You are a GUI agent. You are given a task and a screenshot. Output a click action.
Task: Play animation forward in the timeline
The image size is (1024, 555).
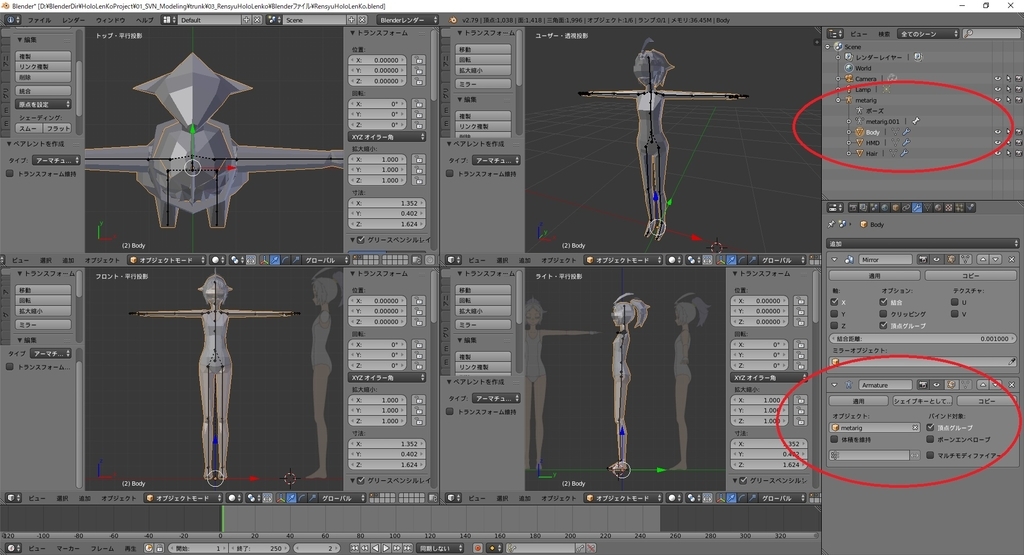point(386,548)
